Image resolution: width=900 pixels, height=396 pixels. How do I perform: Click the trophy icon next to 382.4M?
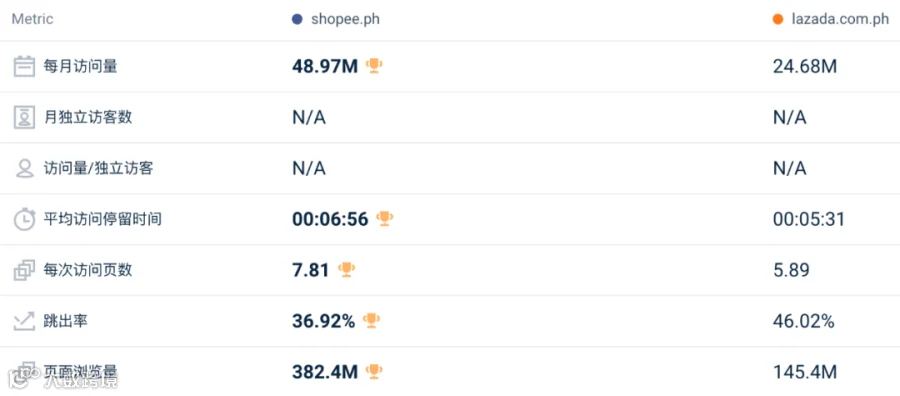click(374, 371)
